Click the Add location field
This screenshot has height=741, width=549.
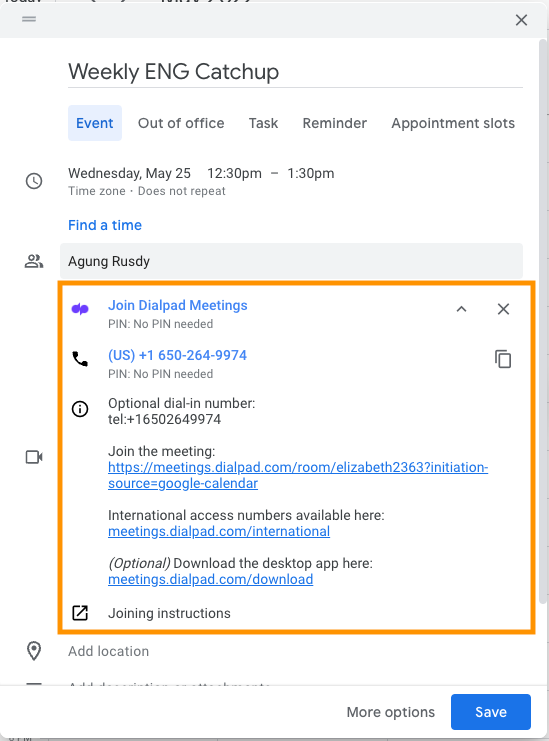click(295, 651)
